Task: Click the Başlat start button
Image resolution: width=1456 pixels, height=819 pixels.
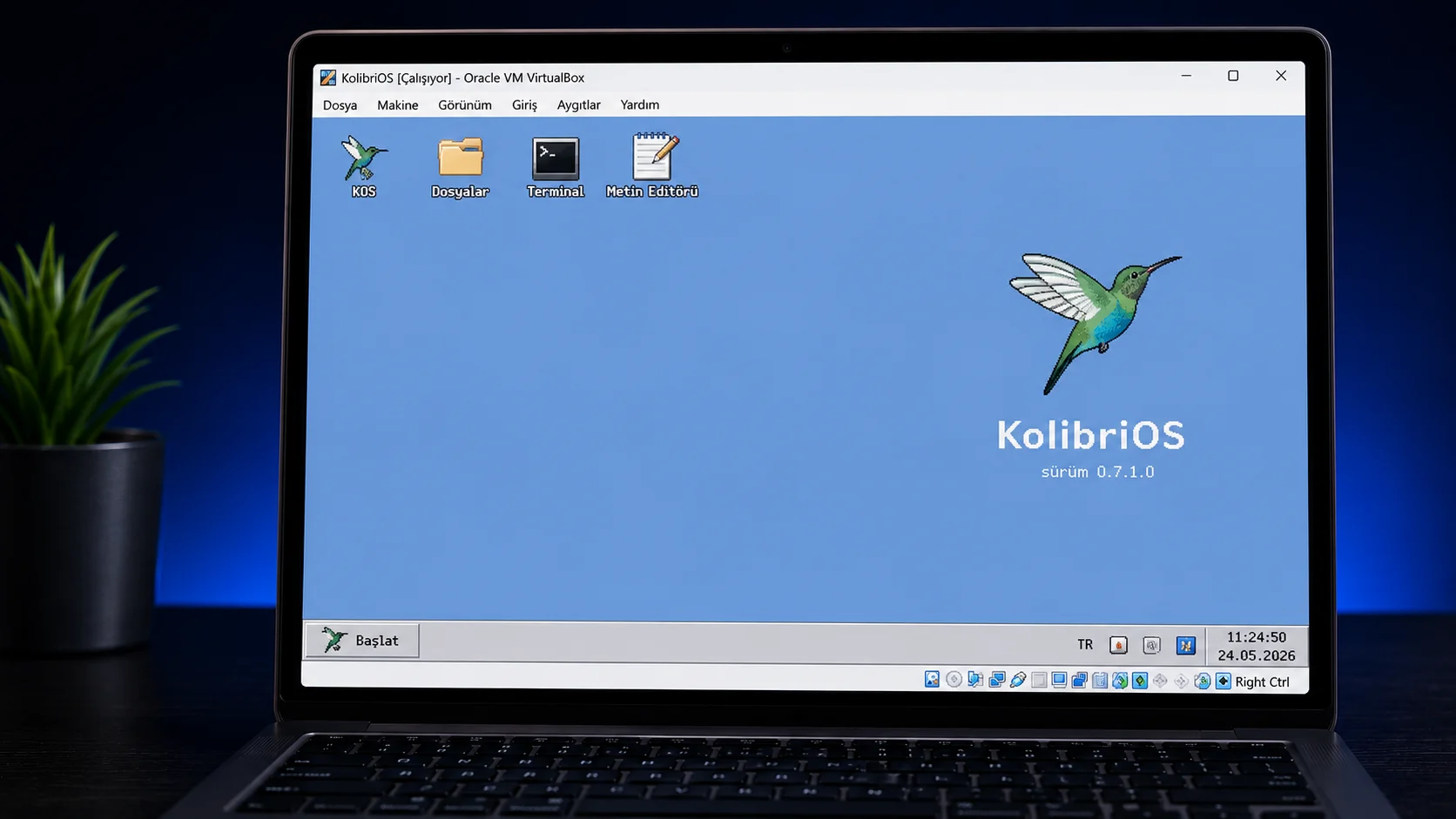Action: tap(361, 641)
